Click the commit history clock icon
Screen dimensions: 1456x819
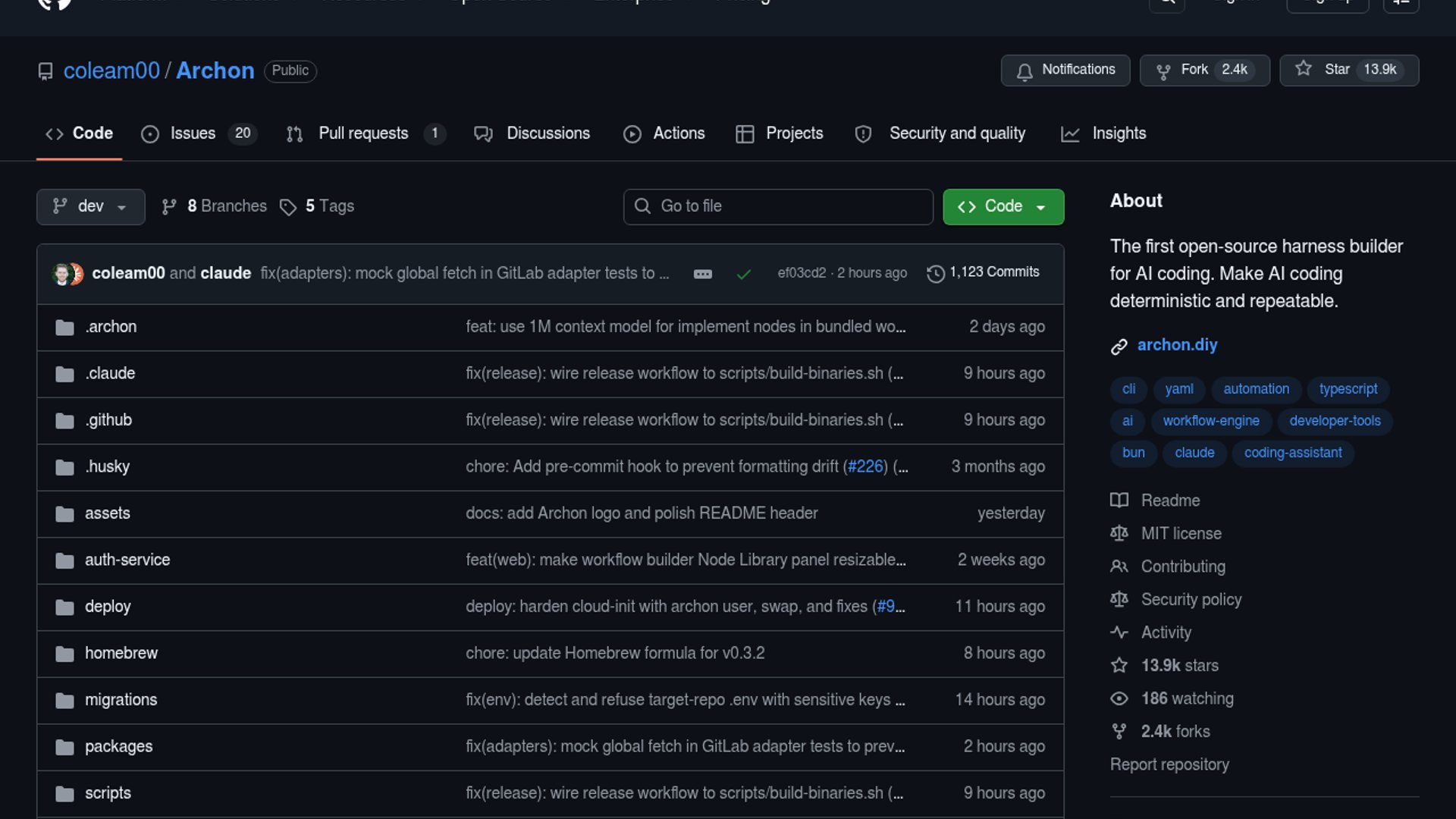(x=936, y=273)
